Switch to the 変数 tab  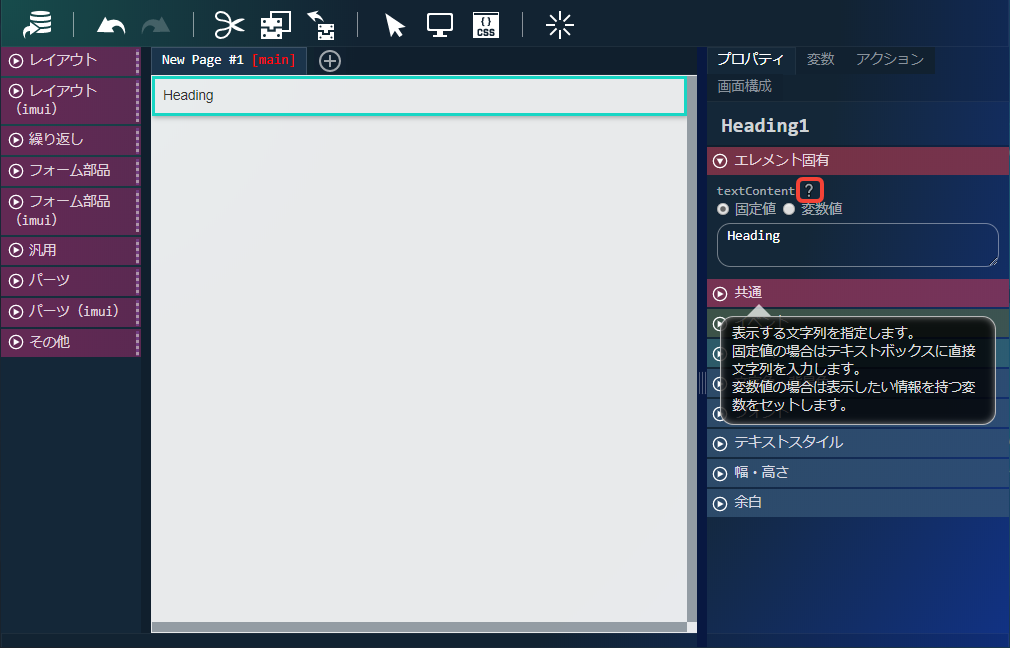820,59
